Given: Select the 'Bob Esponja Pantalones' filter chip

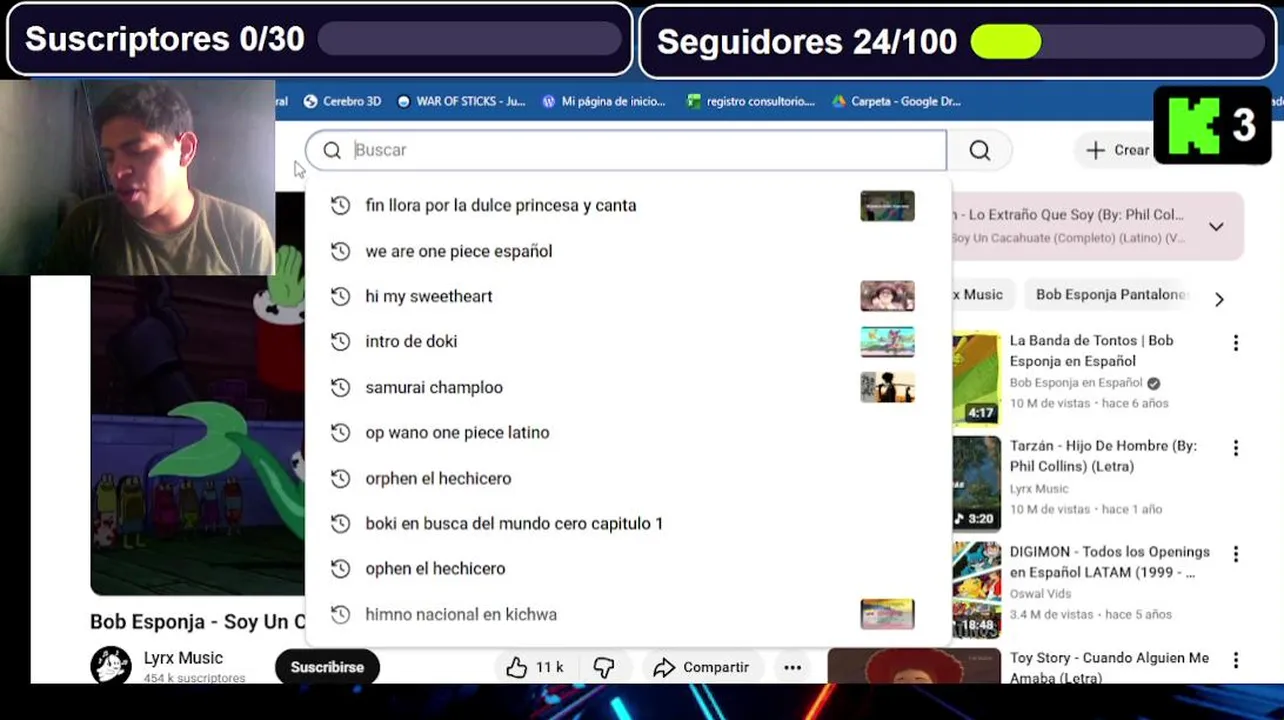Looking at the screenshot, I should click(1110, 295).
